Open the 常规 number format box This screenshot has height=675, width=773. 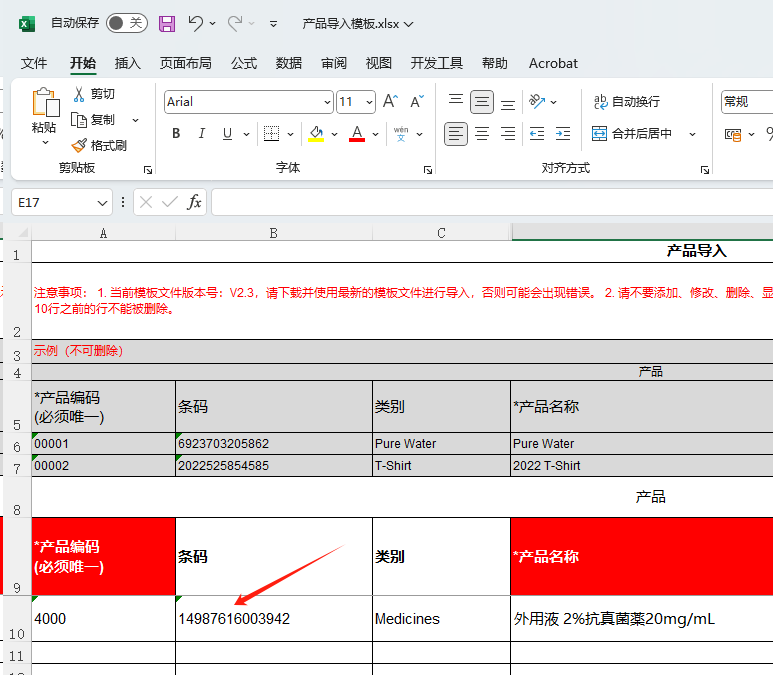click(747, 102)
